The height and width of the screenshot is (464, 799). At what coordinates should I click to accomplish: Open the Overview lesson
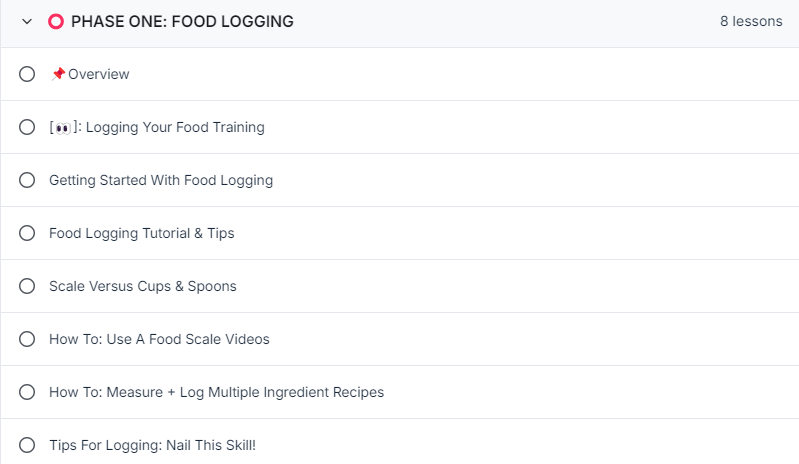(98, 74)
